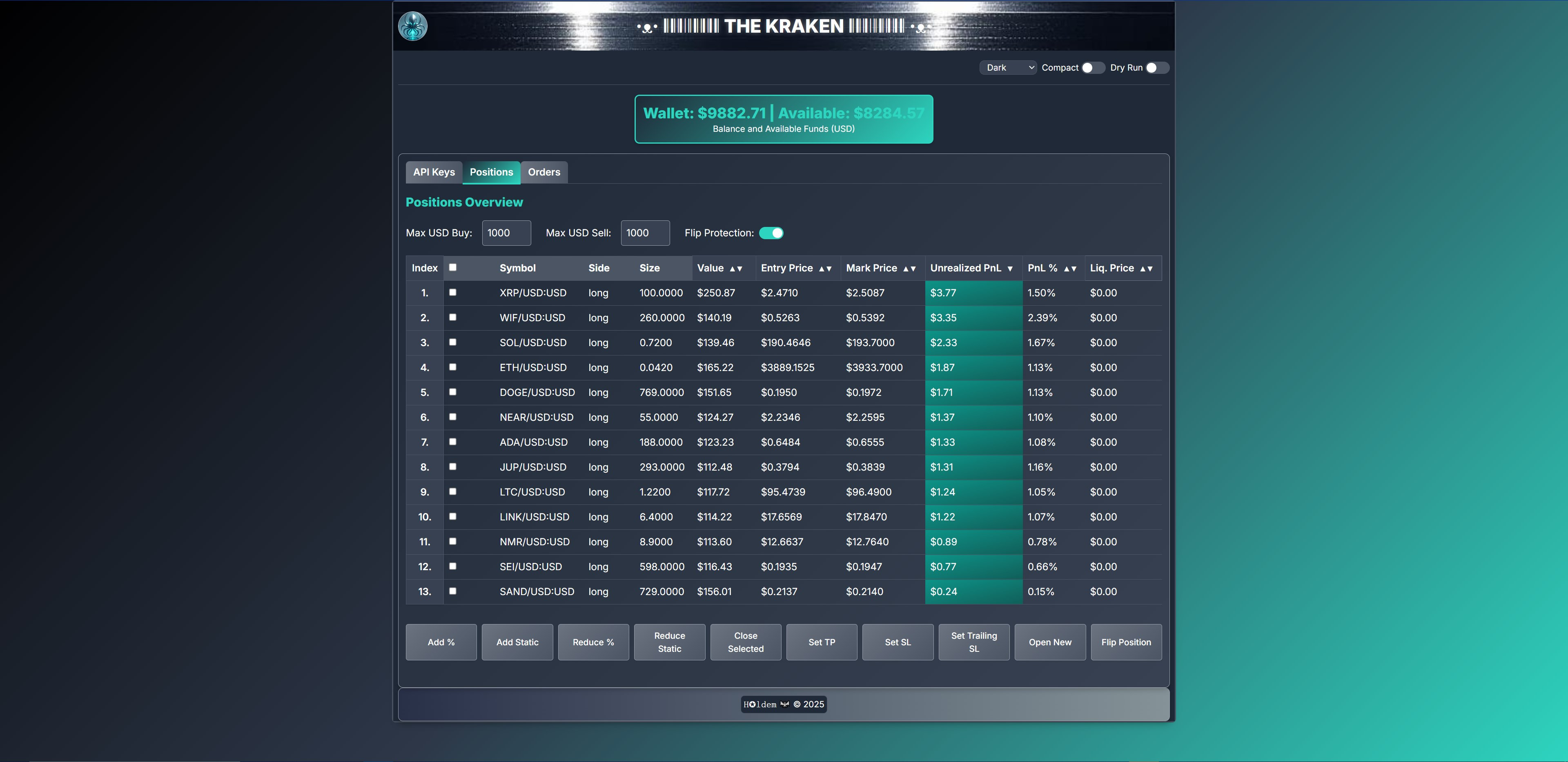Screen dimensions: 1568x762
Task: Click the Set TP button
Action: [822, 642]
